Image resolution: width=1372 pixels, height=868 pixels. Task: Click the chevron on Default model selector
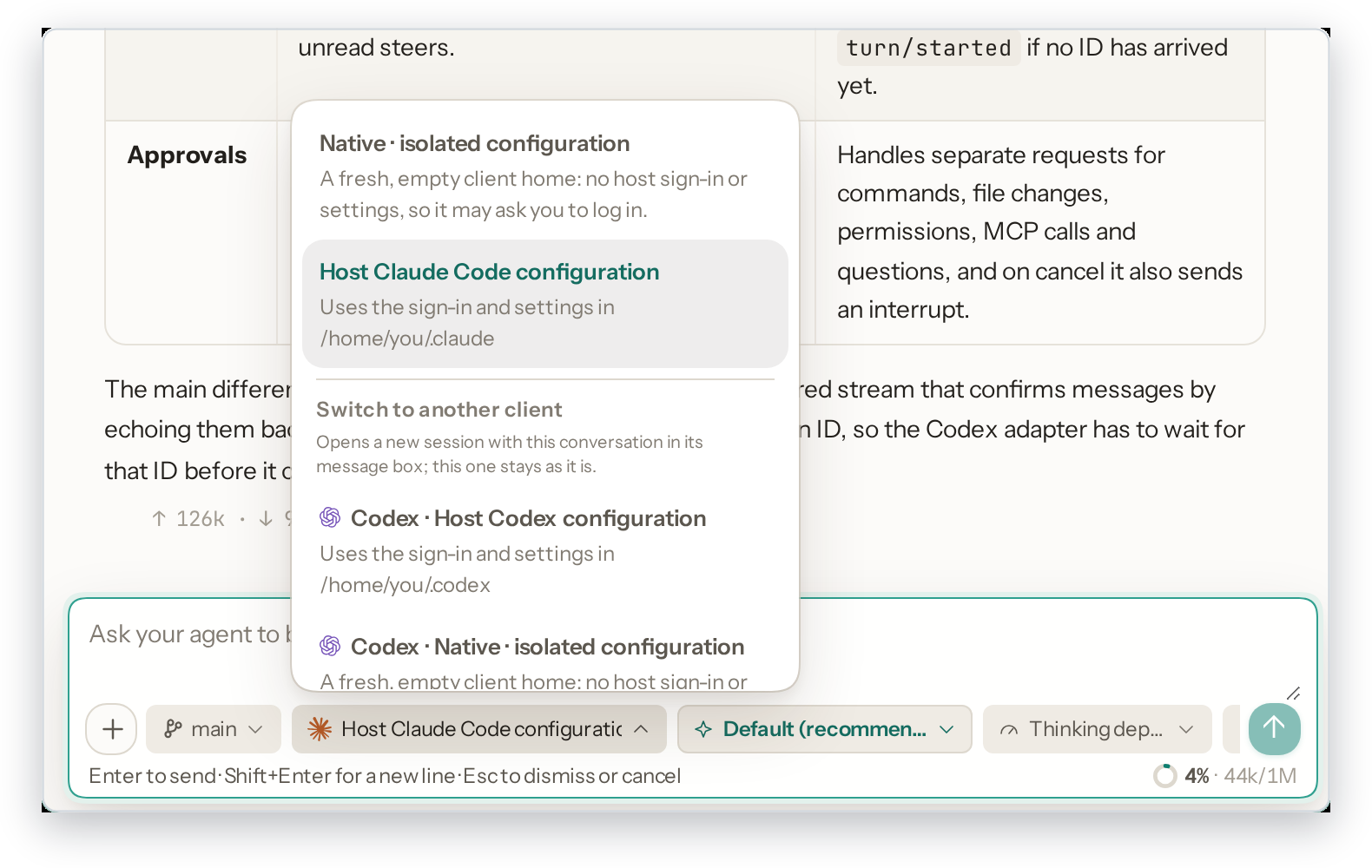[x=947, y=729]
